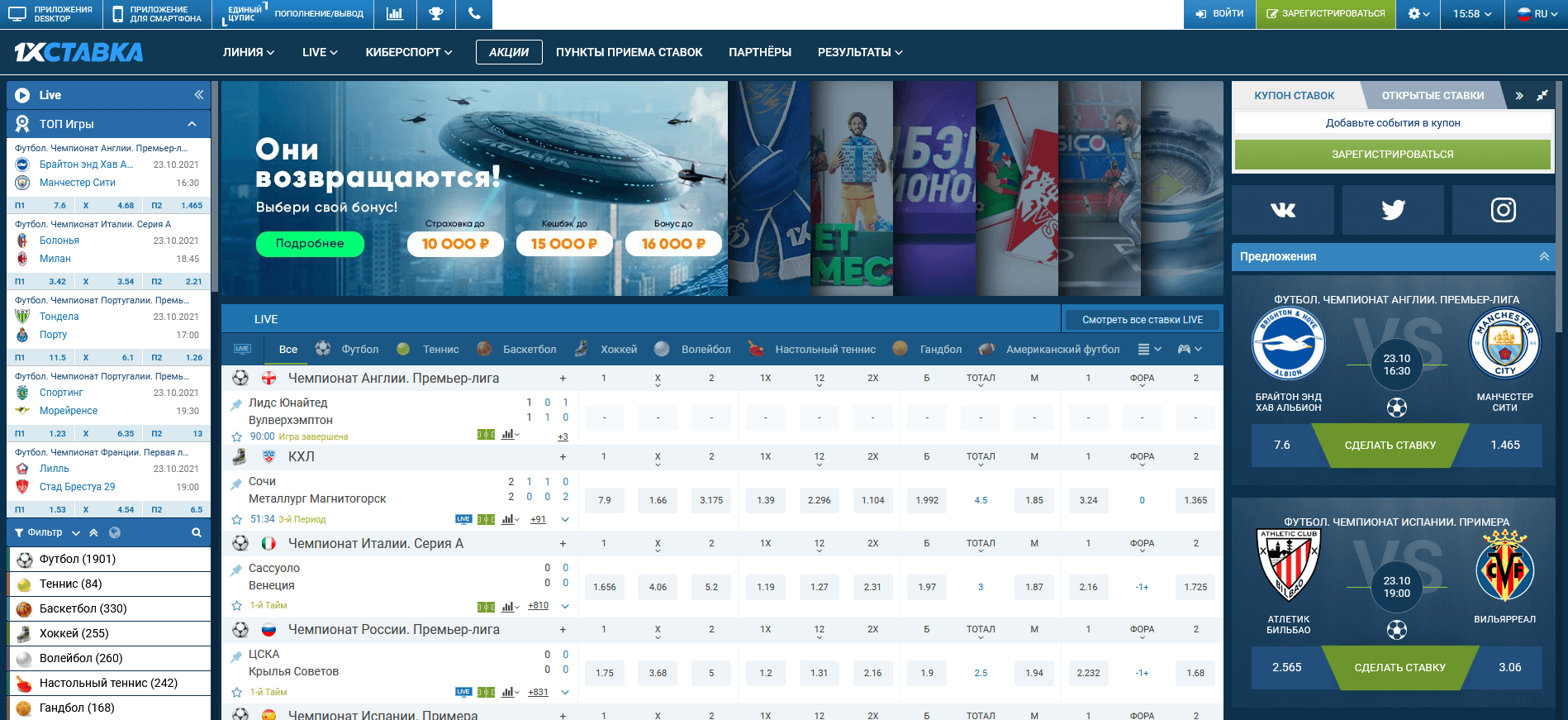Open more sports list dropdown in live bar

1149,349
